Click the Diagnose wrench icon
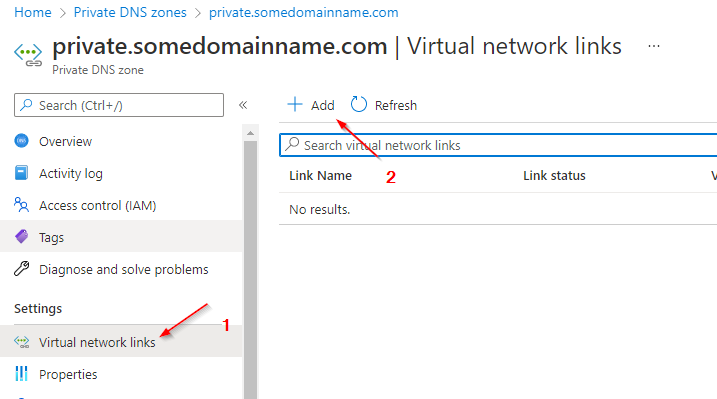 [21, 269]
